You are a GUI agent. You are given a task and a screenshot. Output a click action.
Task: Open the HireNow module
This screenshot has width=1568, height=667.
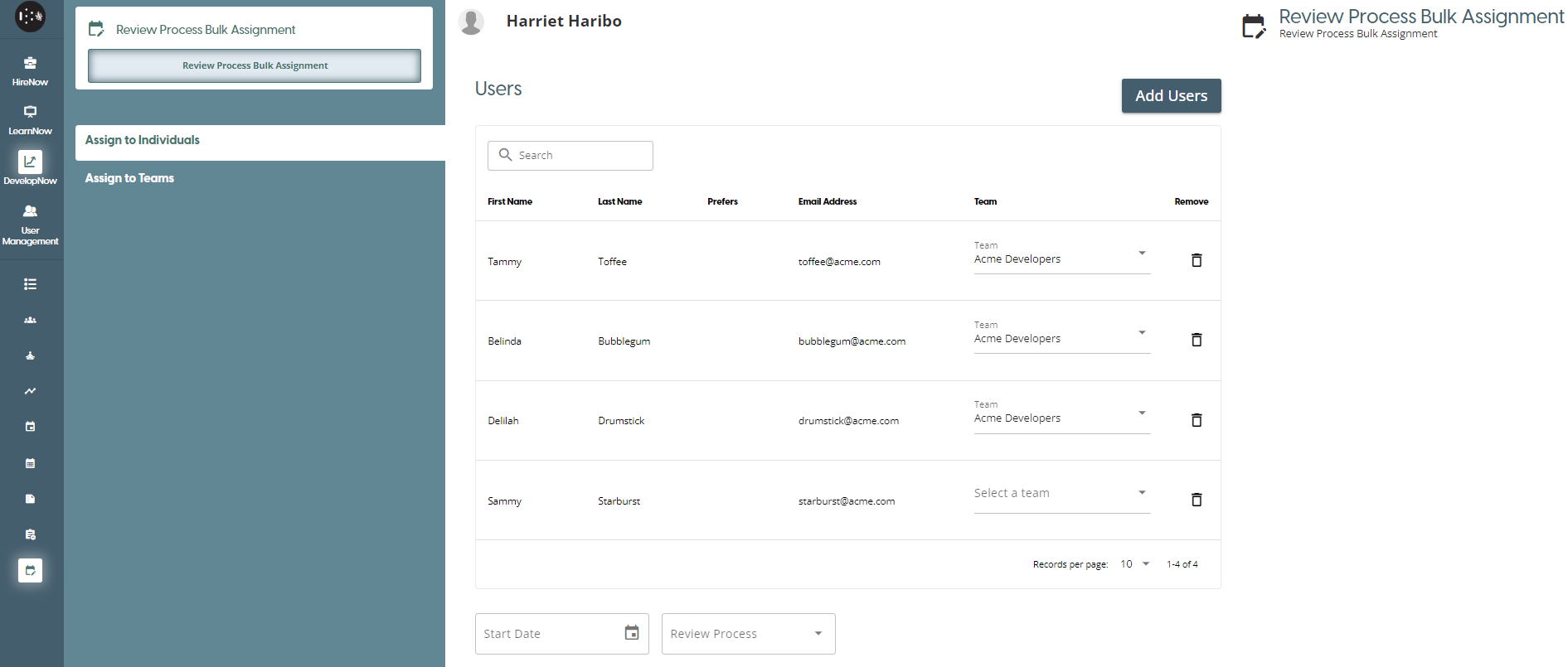pyautogui.click(x=30, y=70)
